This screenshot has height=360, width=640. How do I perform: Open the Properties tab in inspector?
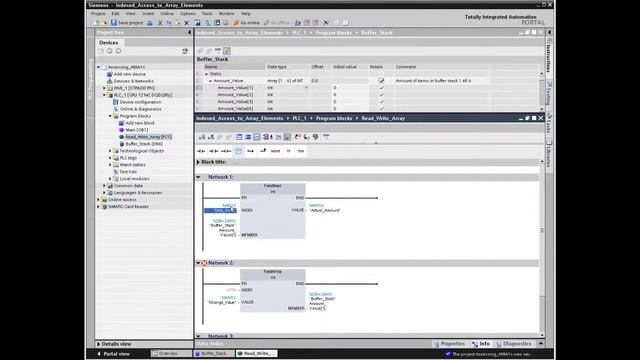click(x=449, y=344)
